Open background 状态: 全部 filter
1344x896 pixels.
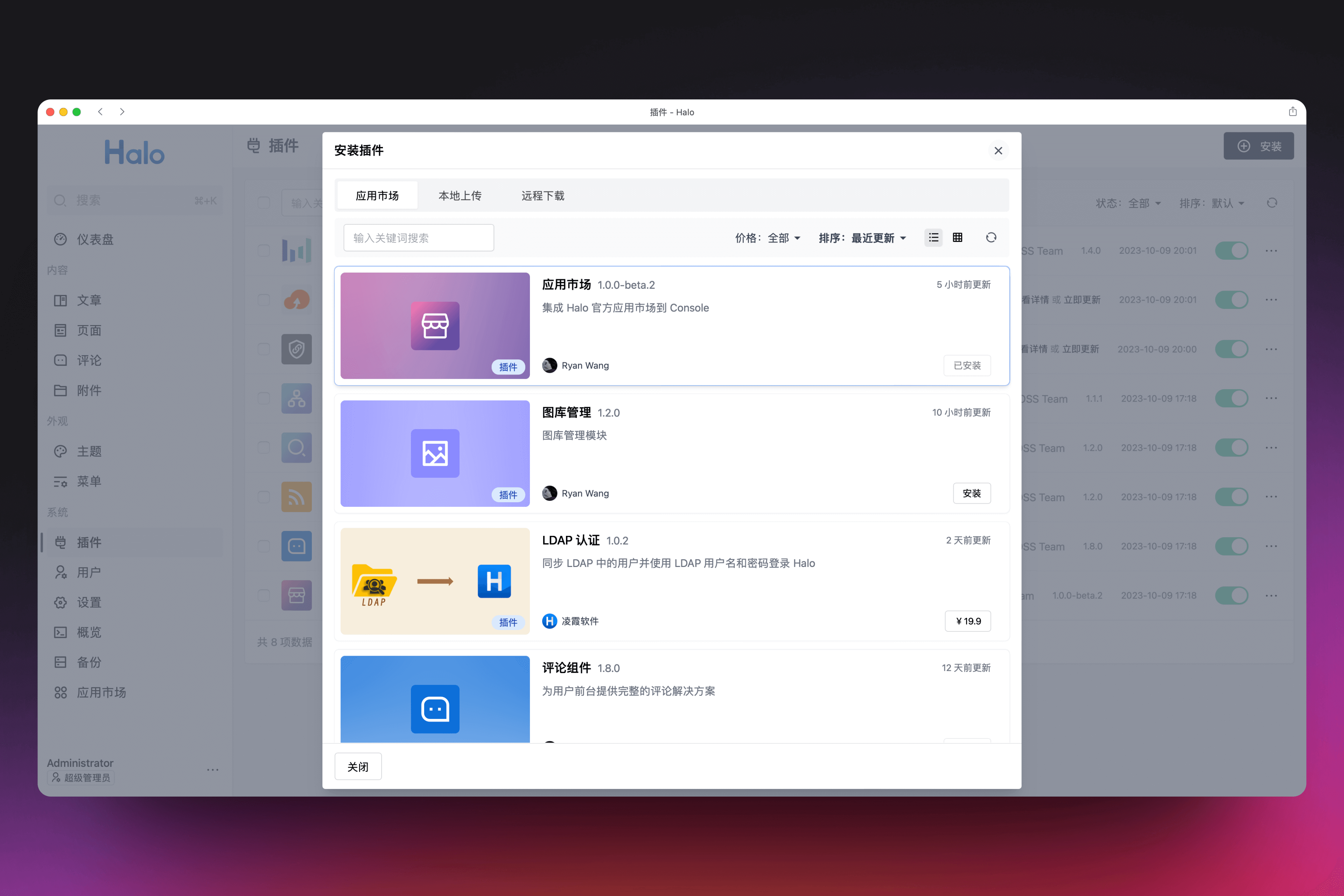click(1128, 203)
